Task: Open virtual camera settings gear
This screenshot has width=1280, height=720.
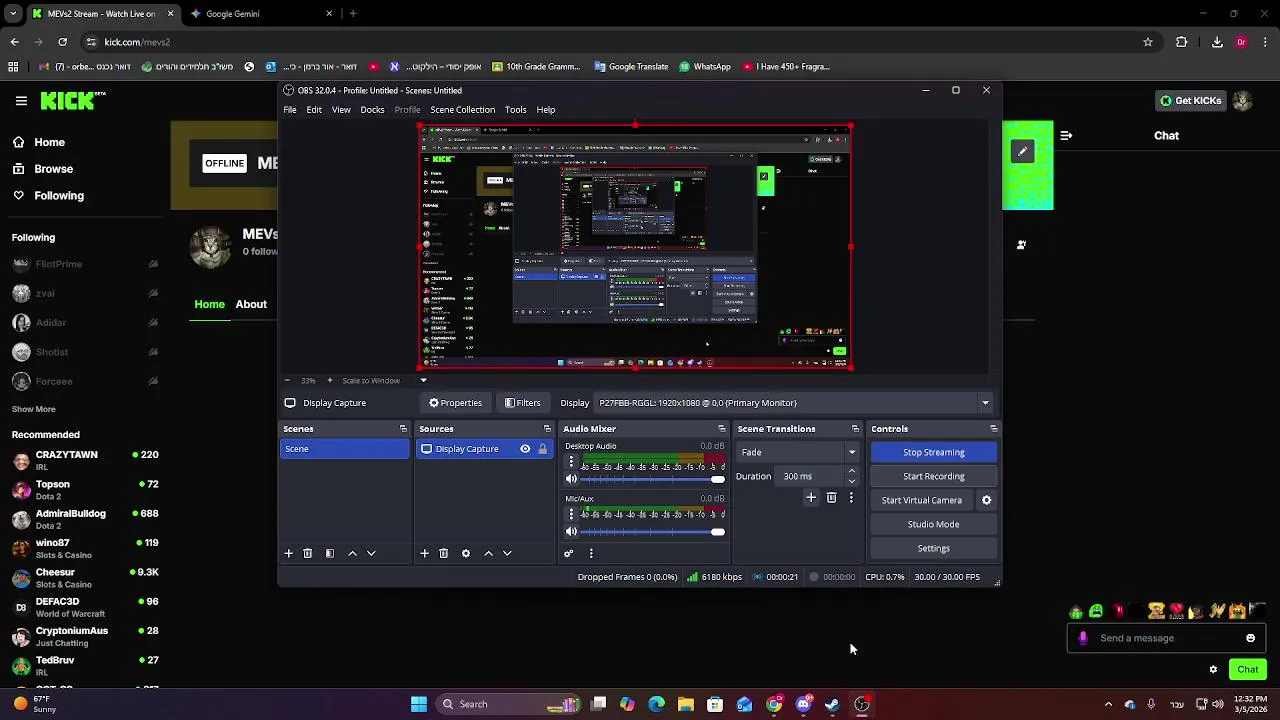Action: (986, 500)
